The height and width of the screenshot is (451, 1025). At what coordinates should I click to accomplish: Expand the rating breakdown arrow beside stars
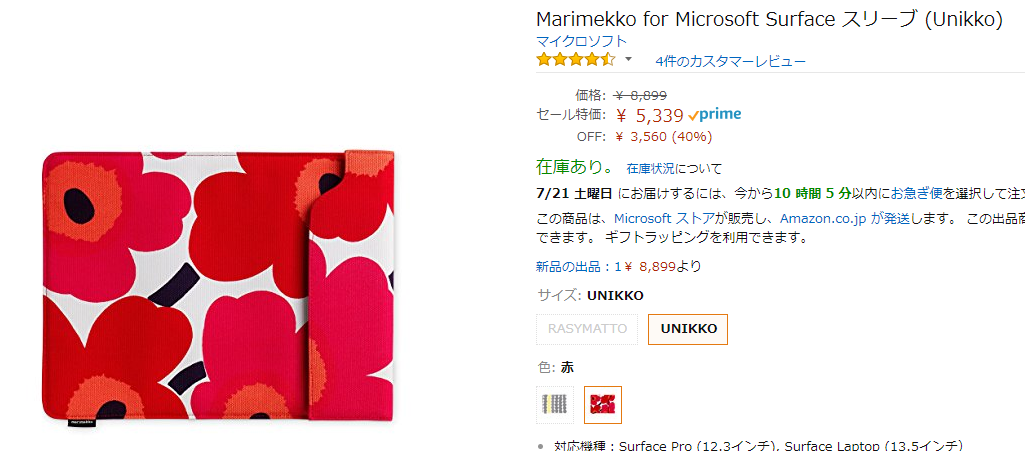[628, 60]
